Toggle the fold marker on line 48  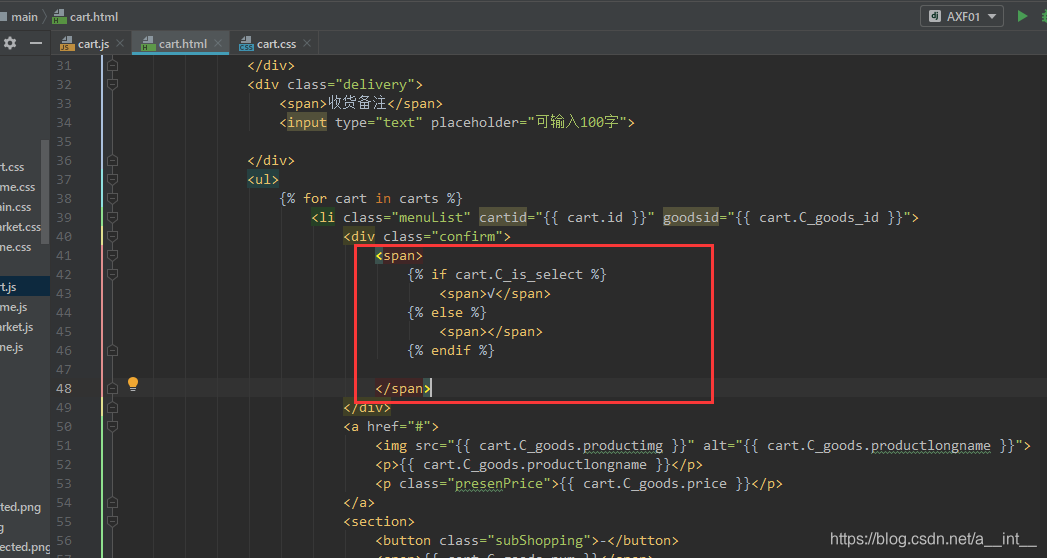coord(112,388)
